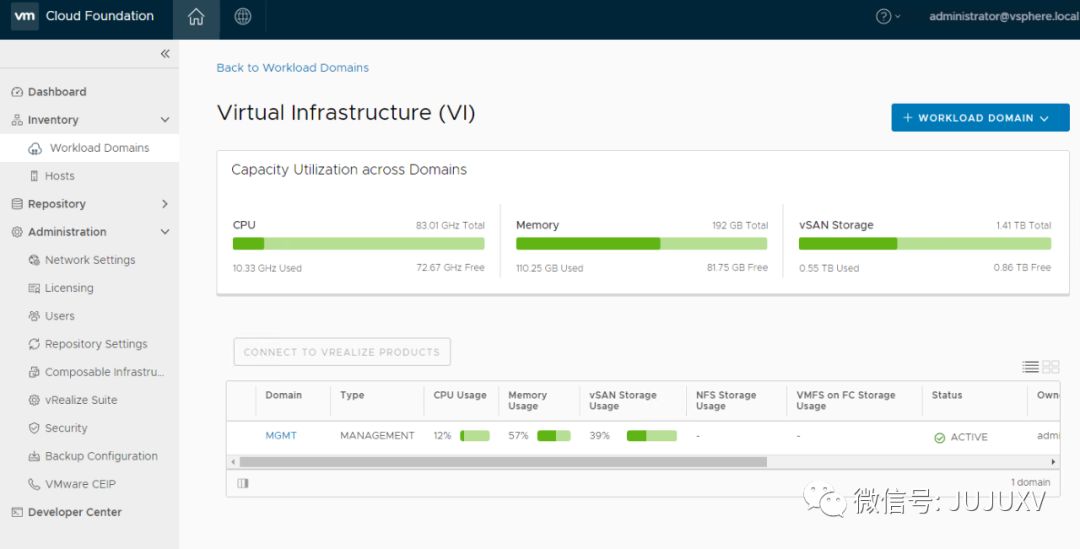Open Network Settings in sidebar
The width and height of the screenshot is (1080, 549).
point(89,260)
